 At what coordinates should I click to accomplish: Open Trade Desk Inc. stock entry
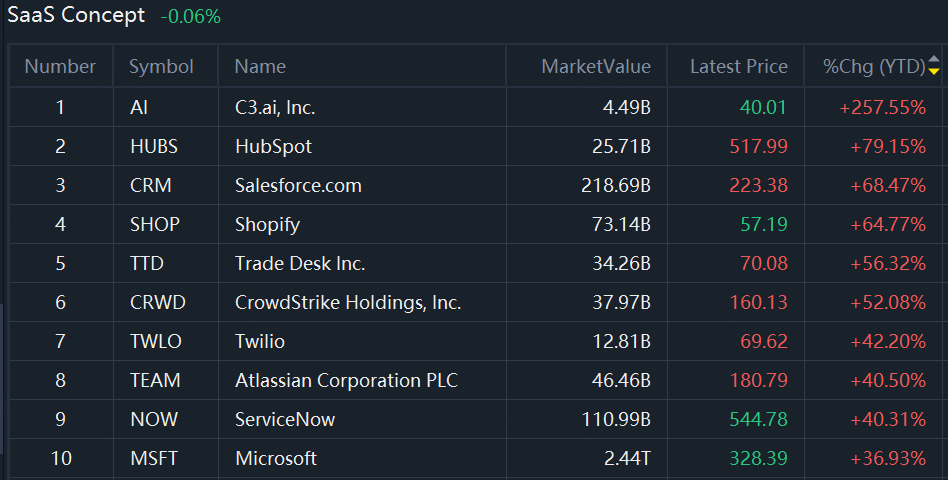[x=300, y=263]
